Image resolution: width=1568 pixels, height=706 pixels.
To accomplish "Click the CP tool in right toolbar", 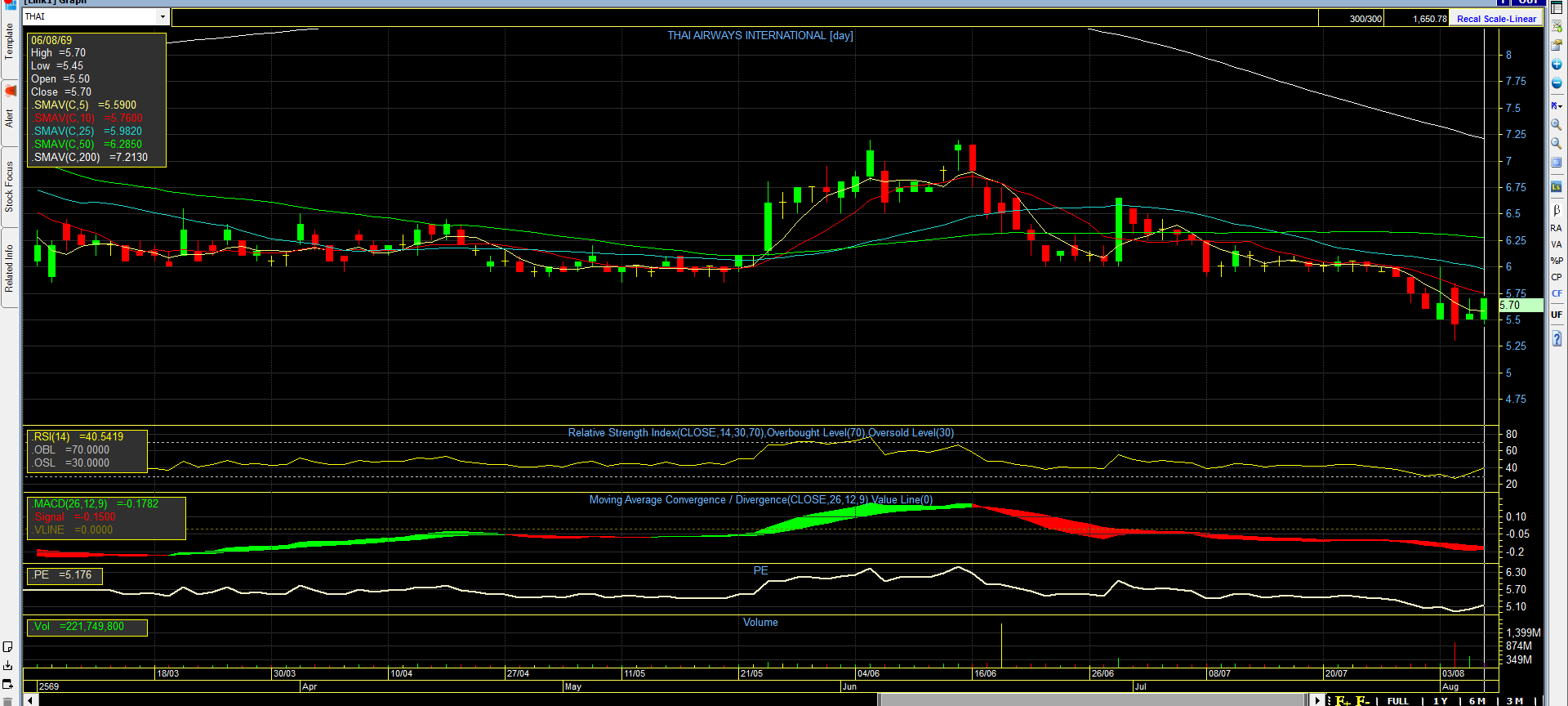I will (x=1557, y=277).
